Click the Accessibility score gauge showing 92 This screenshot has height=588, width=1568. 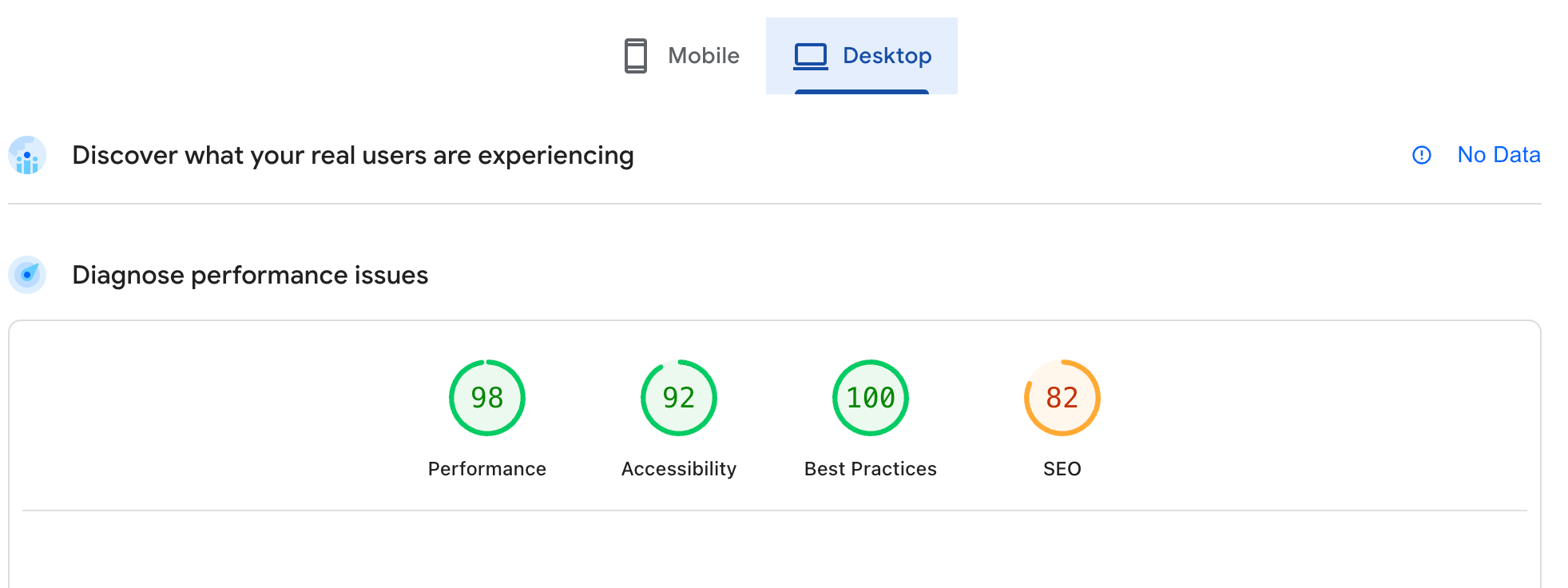(x=678, y=398)
